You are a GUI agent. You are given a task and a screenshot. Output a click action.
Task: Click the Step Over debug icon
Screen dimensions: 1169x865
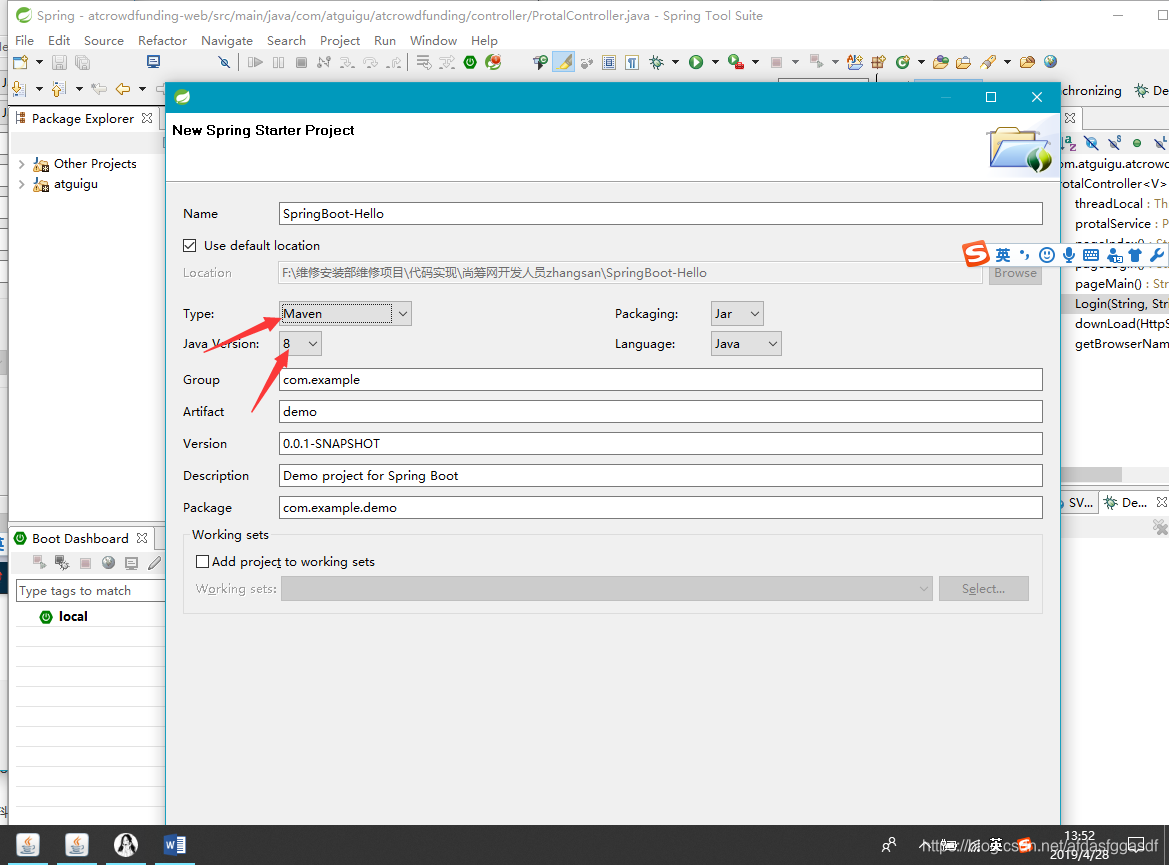tap(371, 63)
